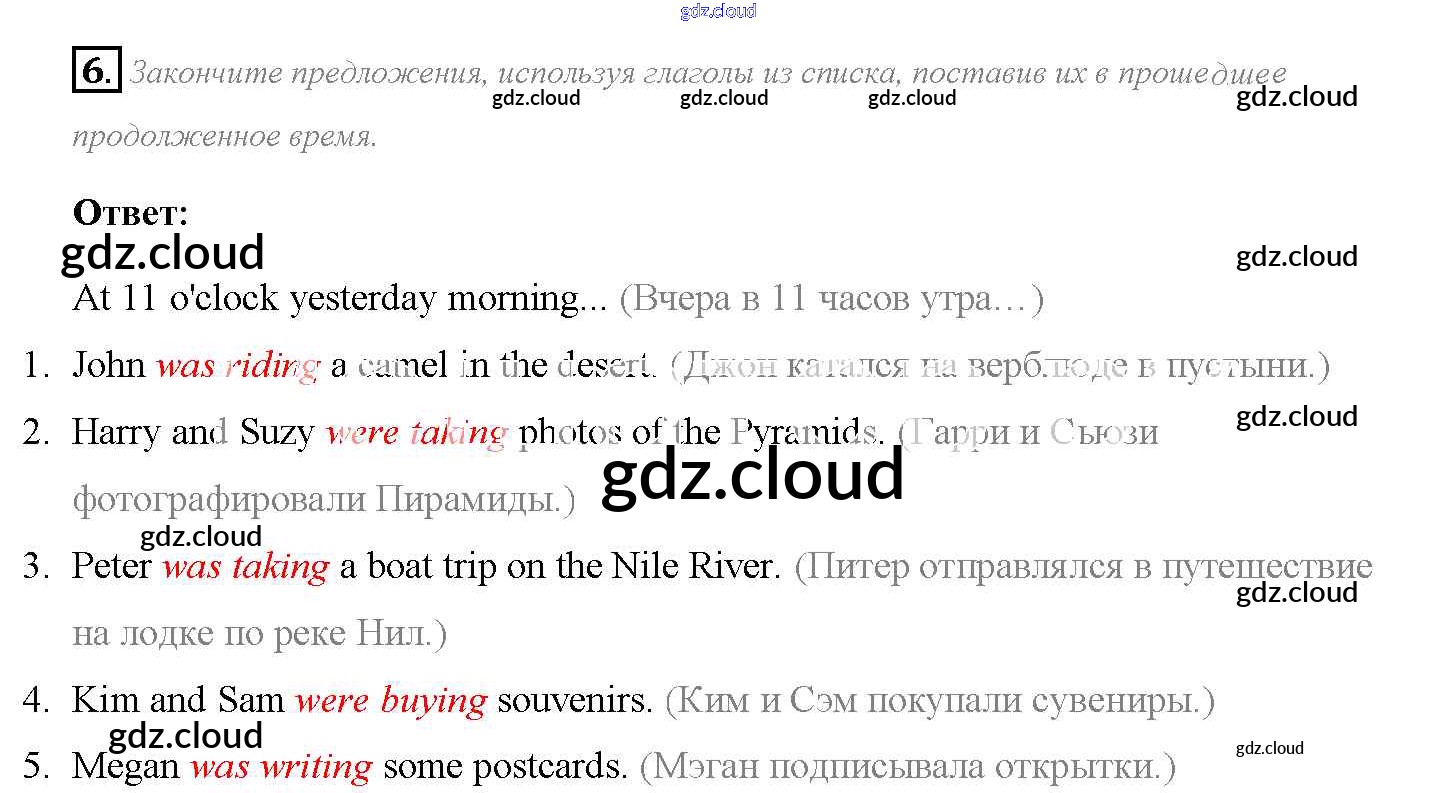
Task: Click the largest gdz.cloud watermark over the Pyramids sentence
Action: pyautogui.click(x=752, y=475)
